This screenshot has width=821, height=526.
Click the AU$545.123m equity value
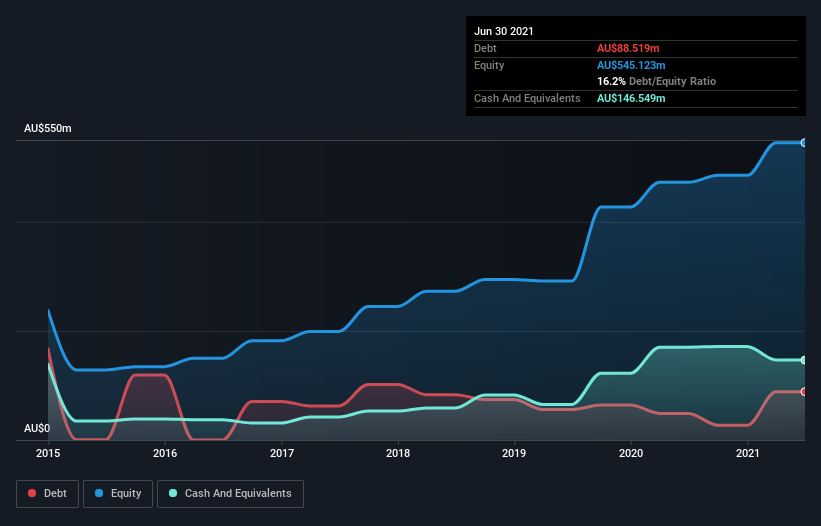631,65
